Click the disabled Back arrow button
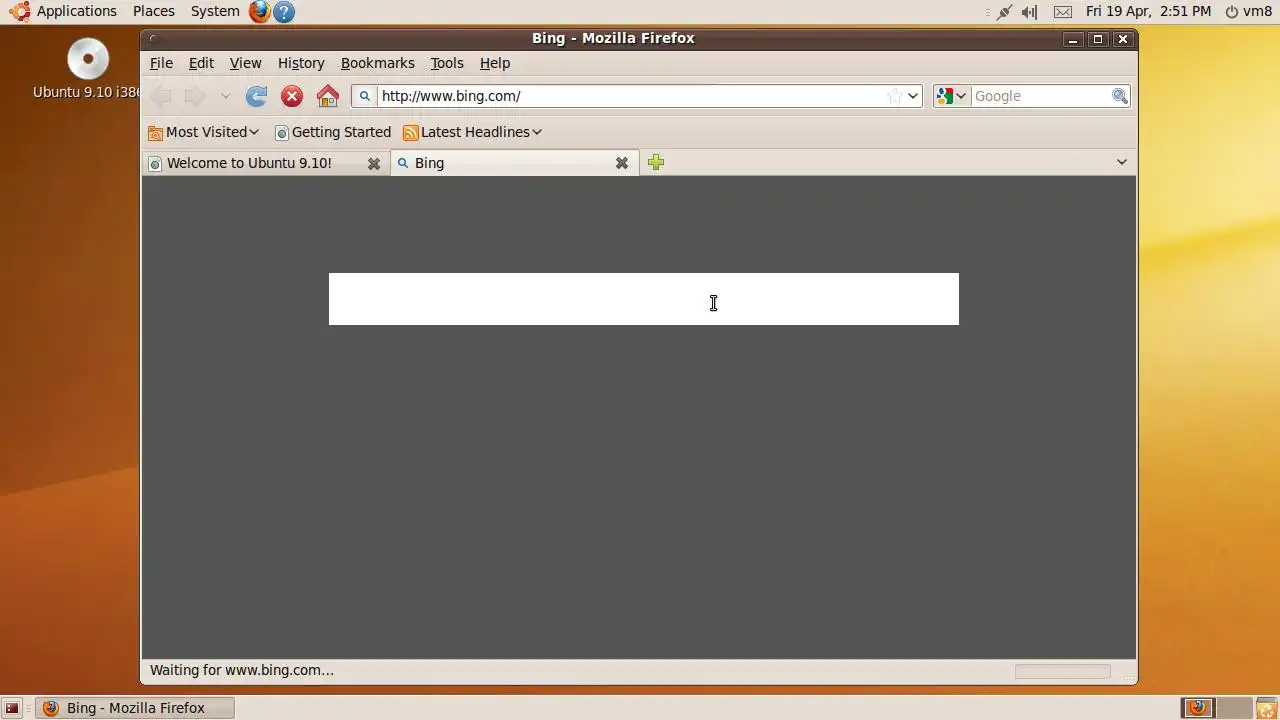 [x=161, y=96]
